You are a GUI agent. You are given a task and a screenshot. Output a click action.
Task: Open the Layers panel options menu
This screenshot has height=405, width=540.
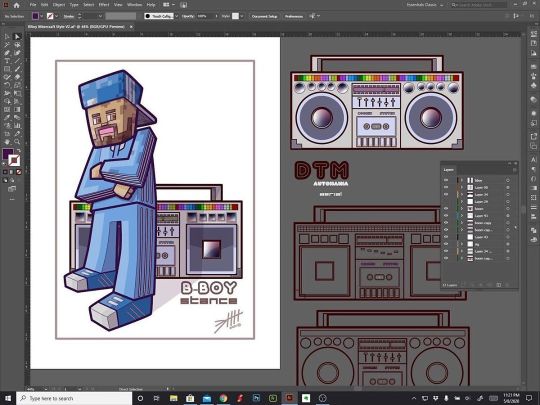(x=515, y=170)
